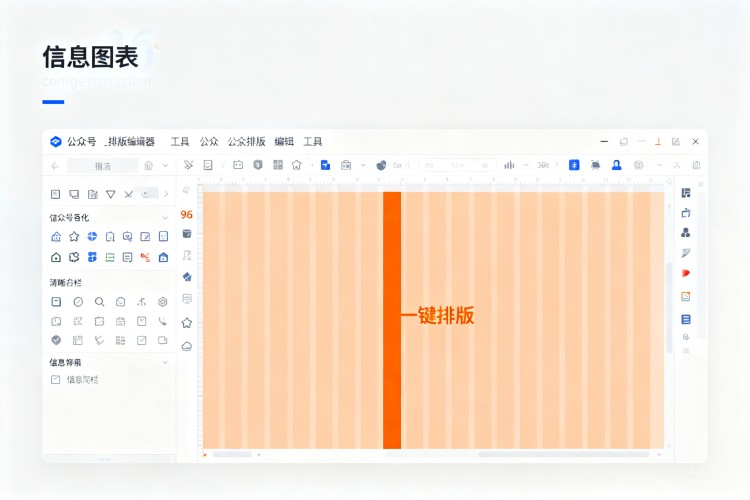
Task: Select the crossed tools icon in the top toolbar
Action: tap(188, 165)
